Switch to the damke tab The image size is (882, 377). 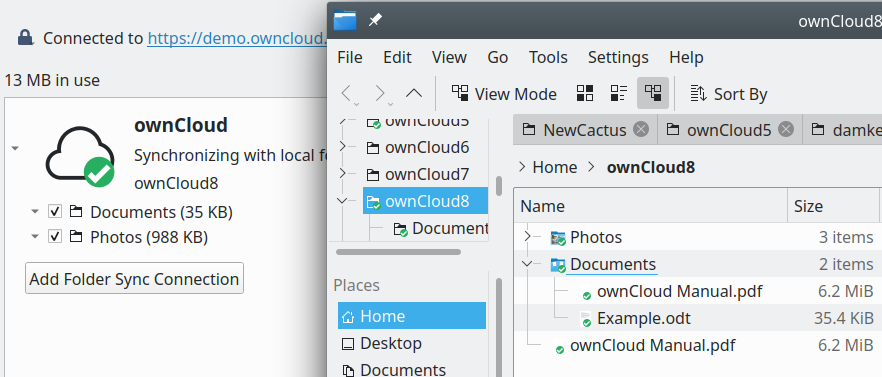(842, 130)
